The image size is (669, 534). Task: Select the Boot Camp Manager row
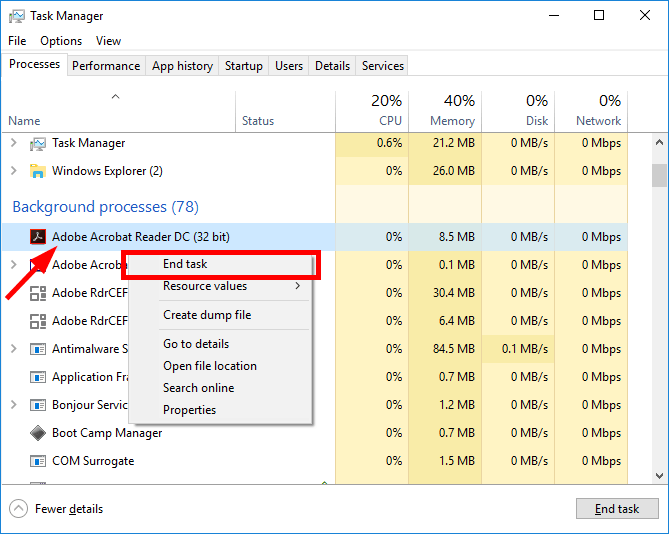(315, 433)
